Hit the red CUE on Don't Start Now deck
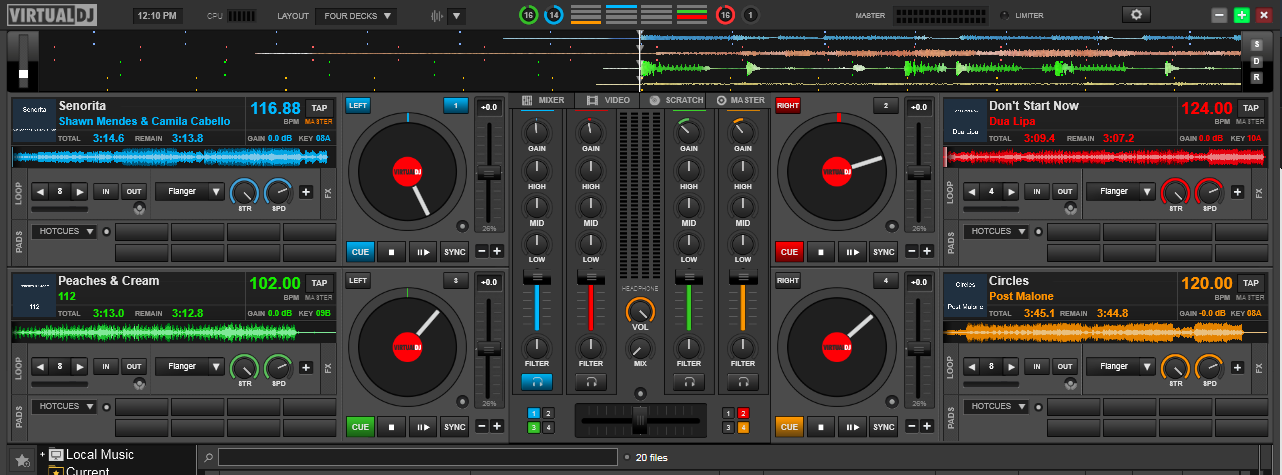This screenshot has height=475, width=1282. [790, 252]
